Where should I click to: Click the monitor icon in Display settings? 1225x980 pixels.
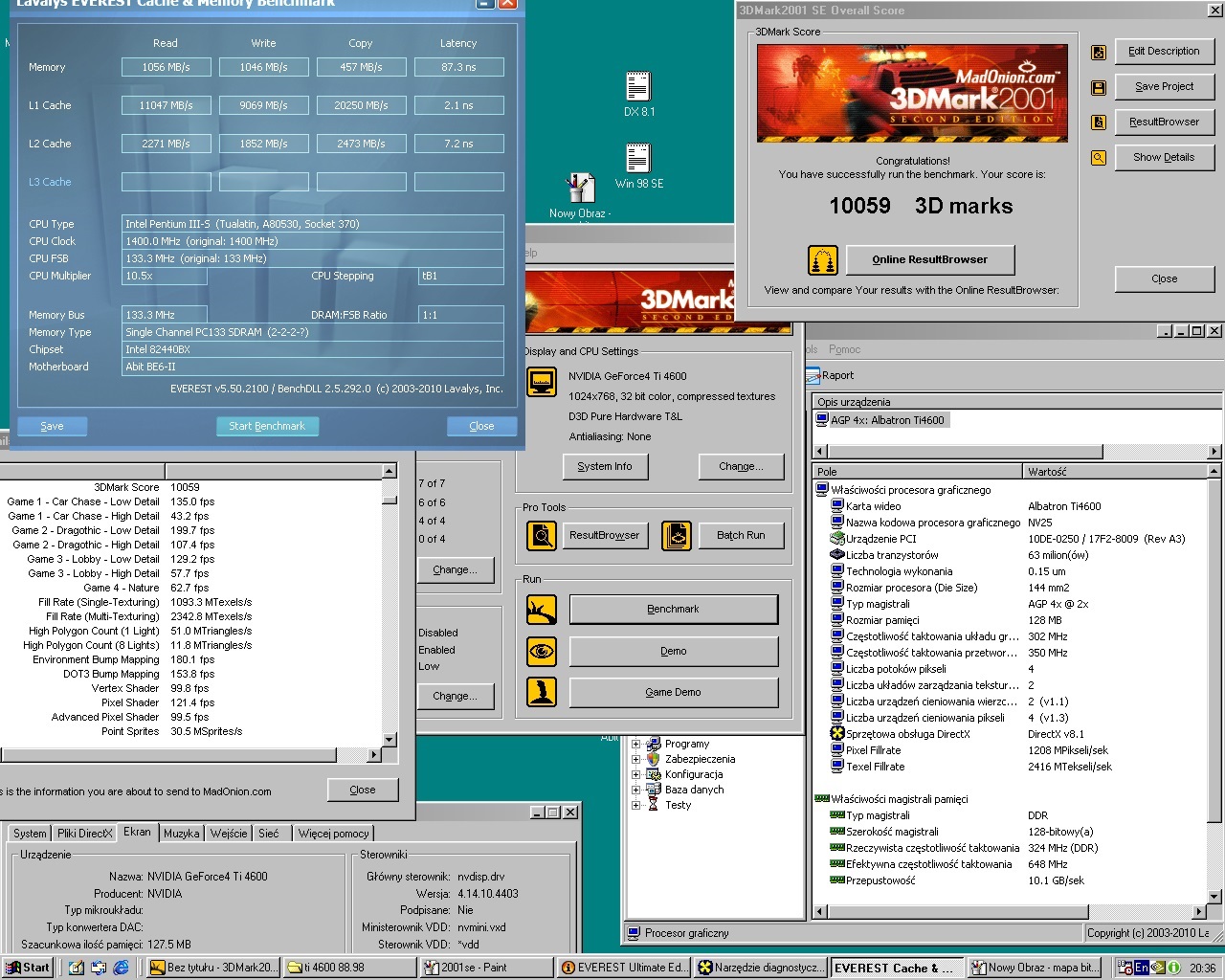click(542, 383)
